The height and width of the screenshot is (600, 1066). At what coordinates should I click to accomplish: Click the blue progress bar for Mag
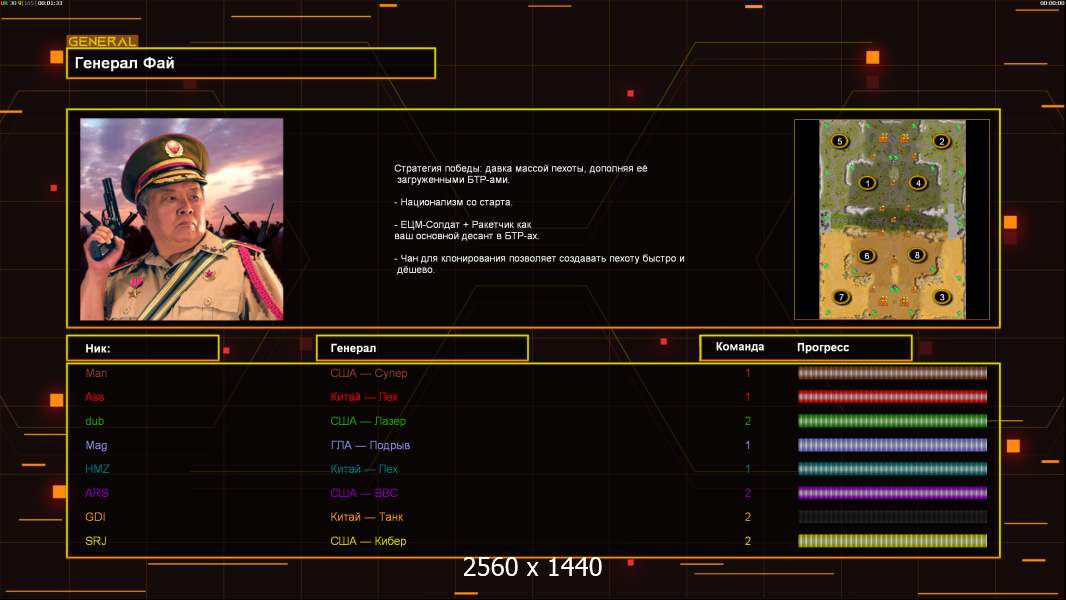892,445
